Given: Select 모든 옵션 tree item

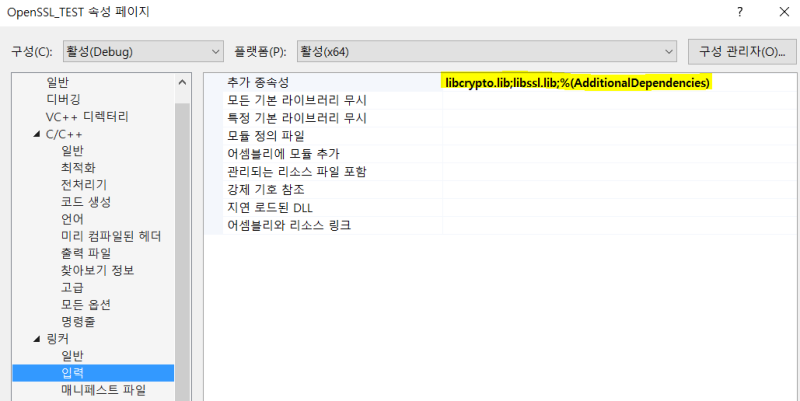Looking at the screenshot, I should (x=86, y=305).
